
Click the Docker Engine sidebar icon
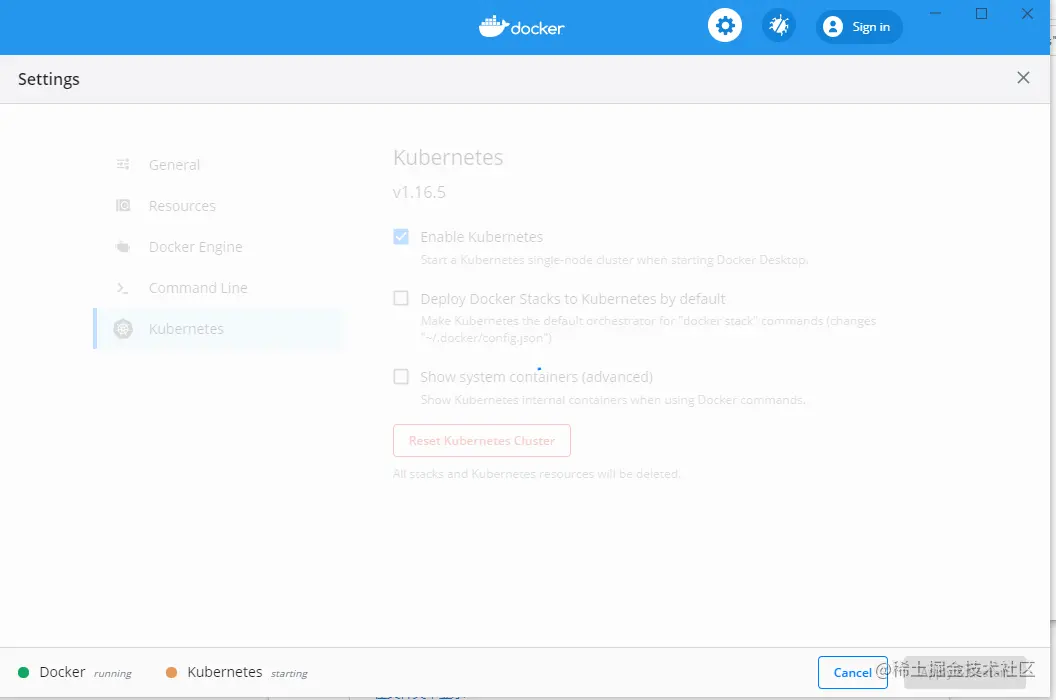[123, 247]
